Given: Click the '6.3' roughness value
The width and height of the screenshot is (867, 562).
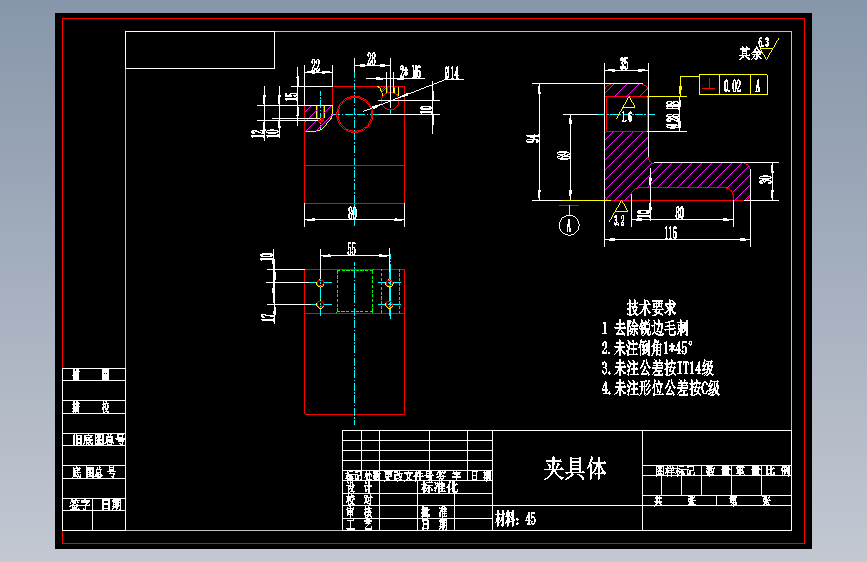Looking at the screenshot, I should pyautogui.click(x=764, y=43).
